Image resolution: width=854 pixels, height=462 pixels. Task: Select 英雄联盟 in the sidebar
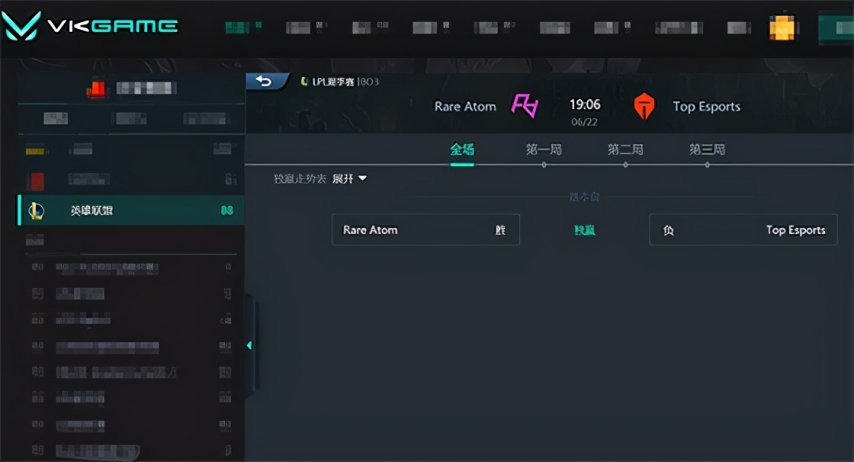point(131,210)
